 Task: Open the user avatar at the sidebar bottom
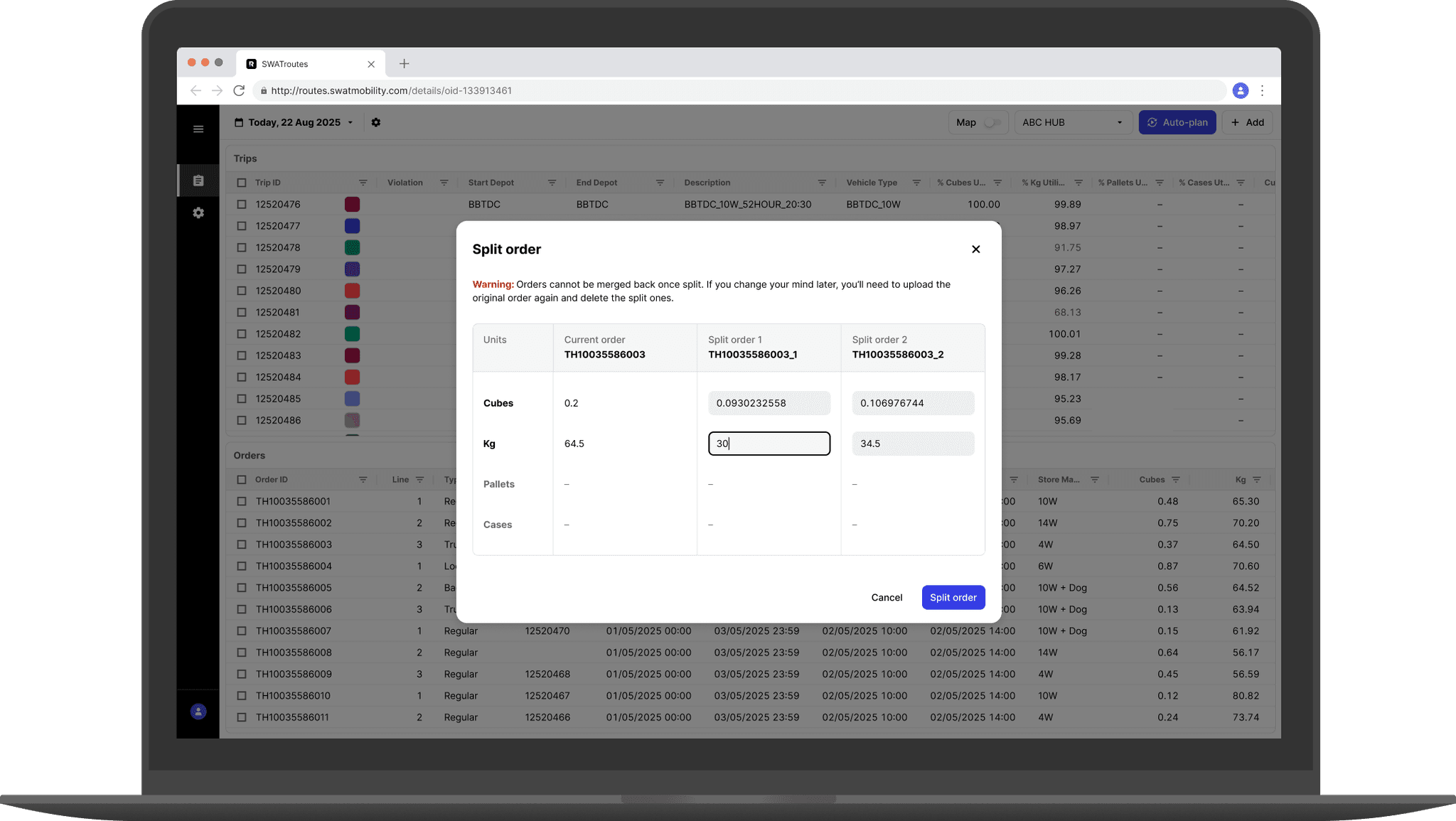(198, 712)
